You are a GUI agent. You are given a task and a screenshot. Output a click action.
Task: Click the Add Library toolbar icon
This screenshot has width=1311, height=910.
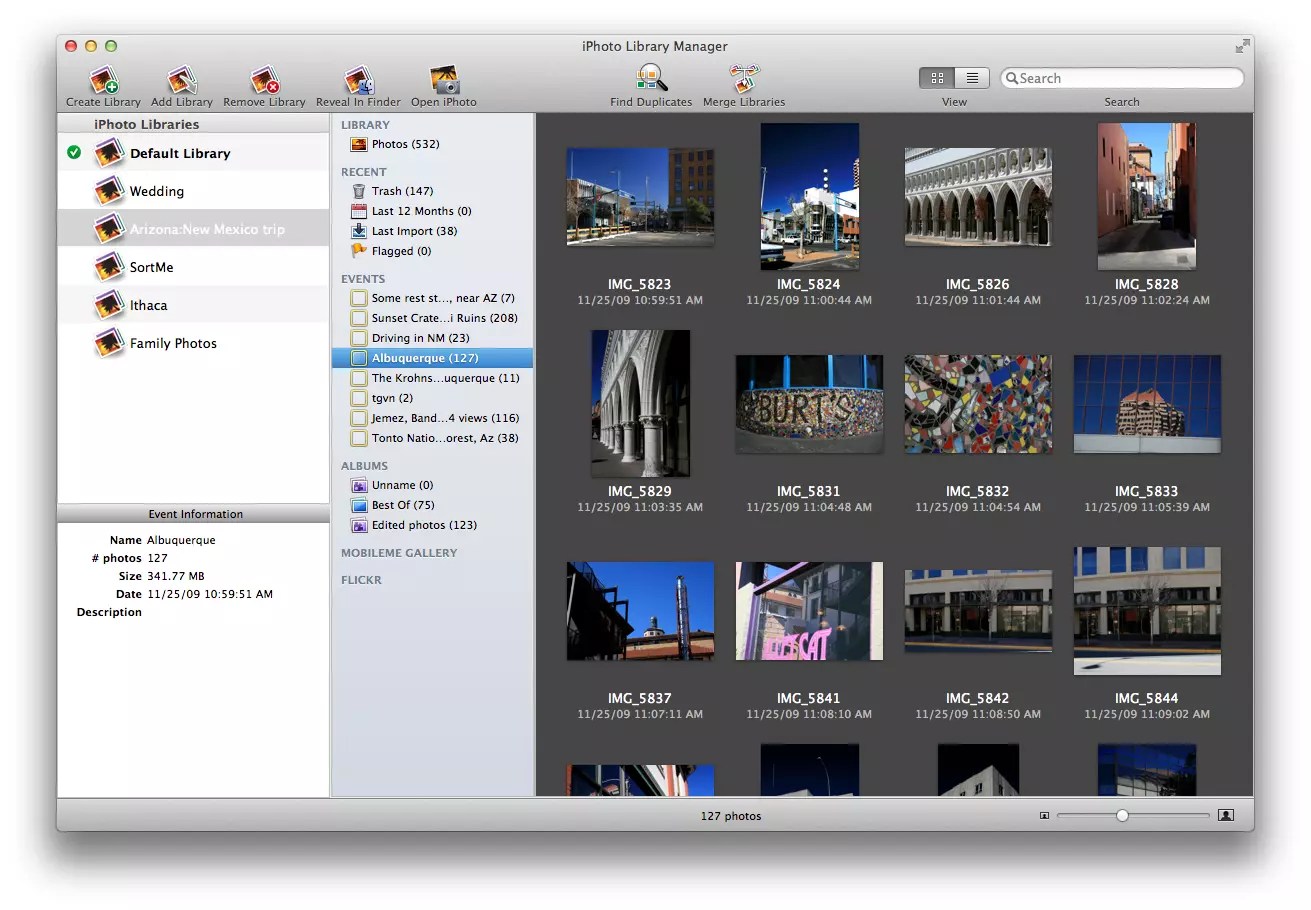click(181, 81)
